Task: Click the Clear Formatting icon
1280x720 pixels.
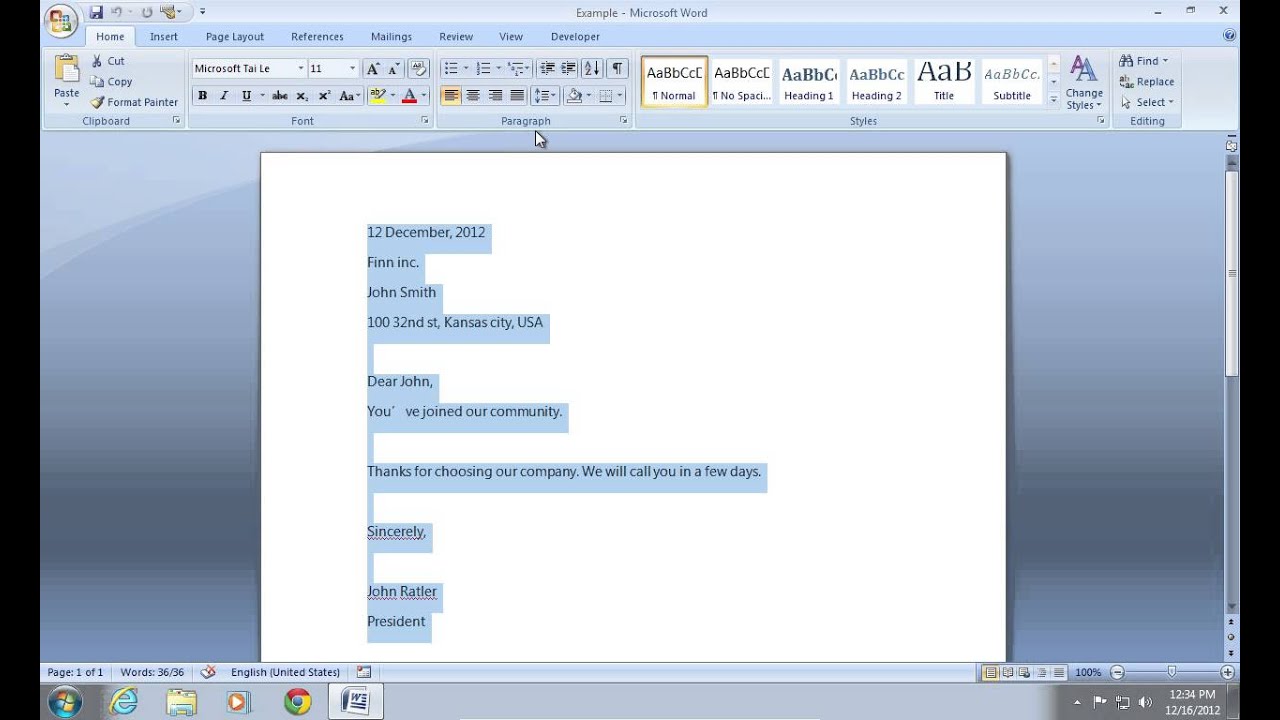Action: click(419, 69)
